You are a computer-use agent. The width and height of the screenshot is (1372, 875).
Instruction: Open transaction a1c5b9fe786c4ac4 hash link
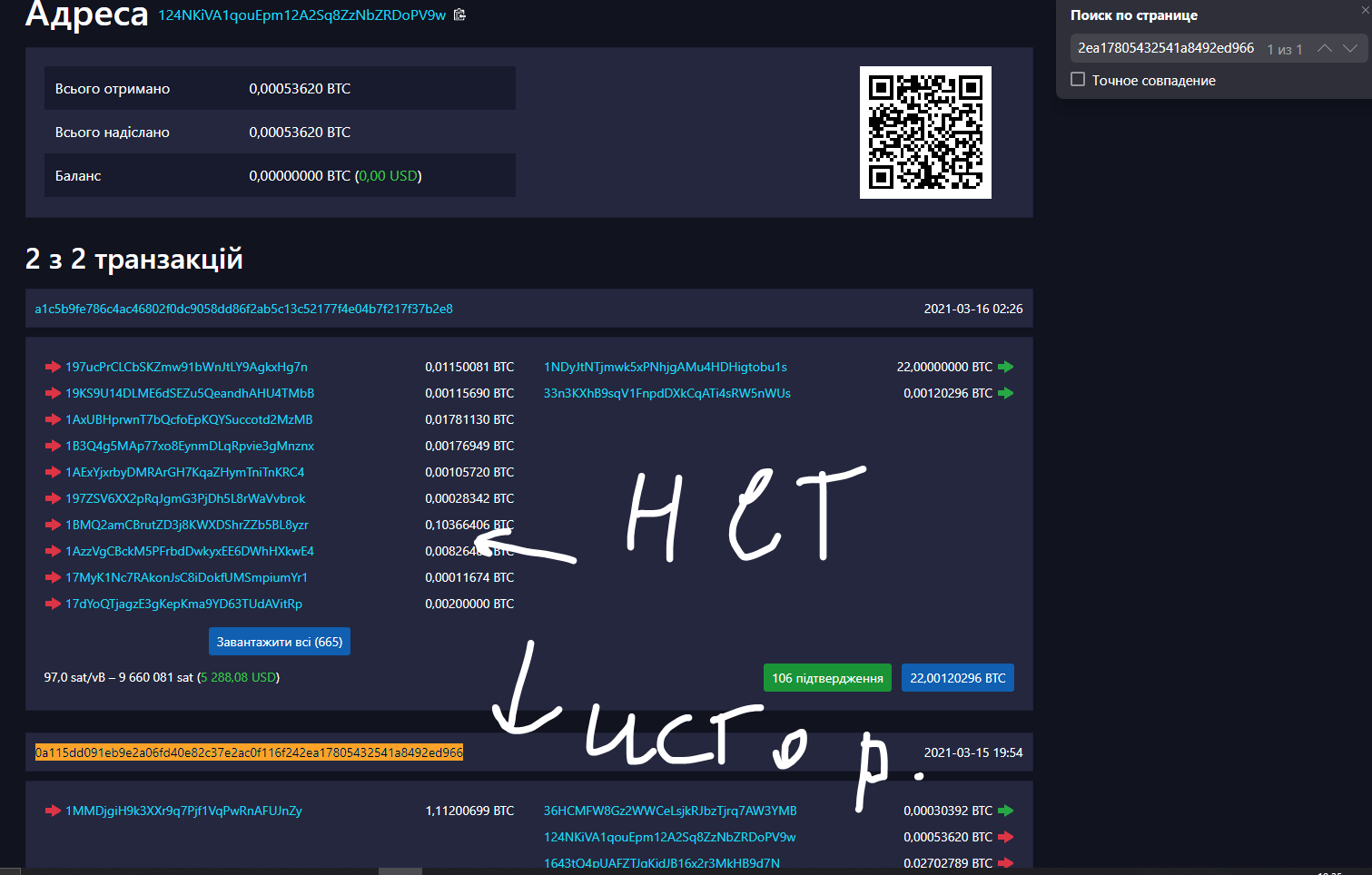click(x=243, y=310)
